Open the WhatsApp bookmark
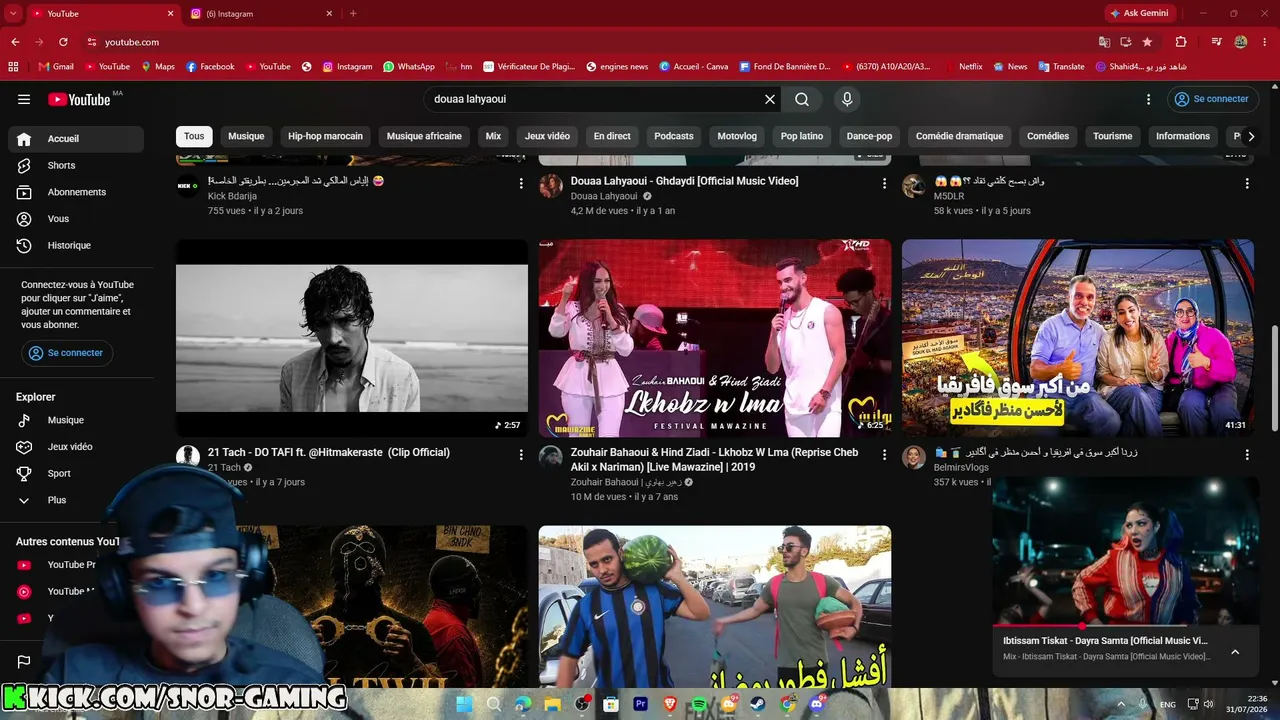The image size is (1280, 720). click(408, 67)
